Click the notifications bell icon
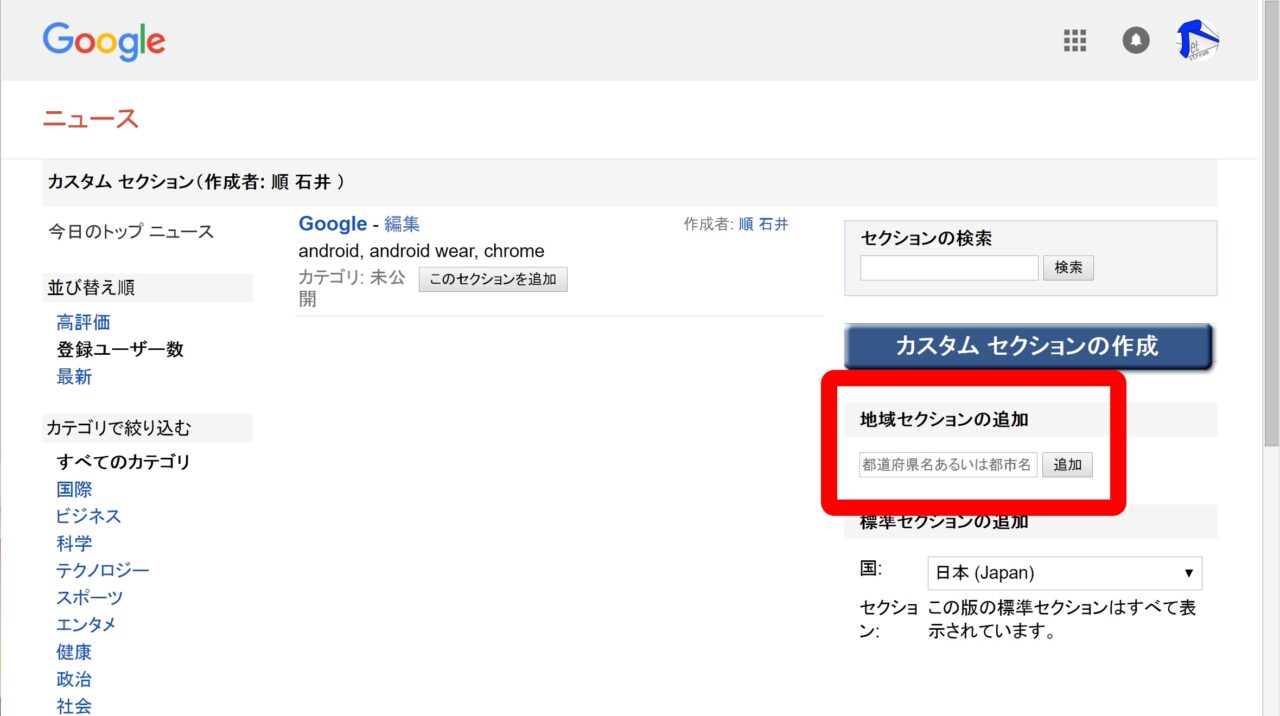The image size is (1280, 716). [1135, 41]
